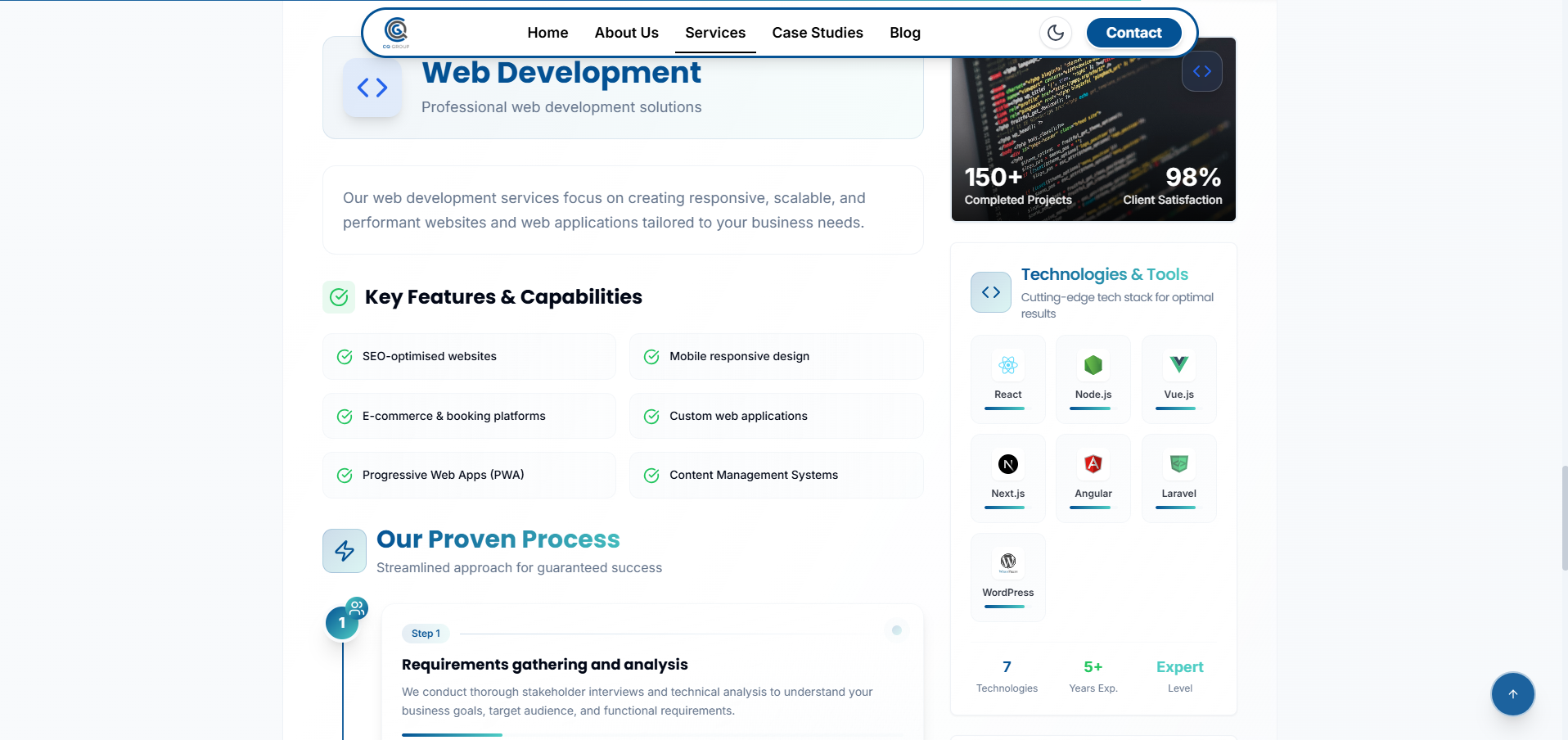Click the scroll-to-top arrow button
Image resolution: width=1568 pixels, height=740 pixels.
[1512, 694]
